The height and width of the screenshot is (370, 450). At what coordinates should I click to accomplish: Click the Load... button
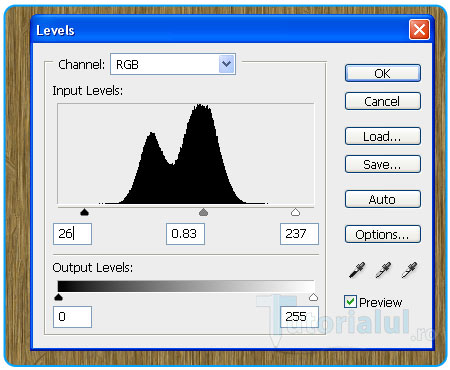point(383,136)
